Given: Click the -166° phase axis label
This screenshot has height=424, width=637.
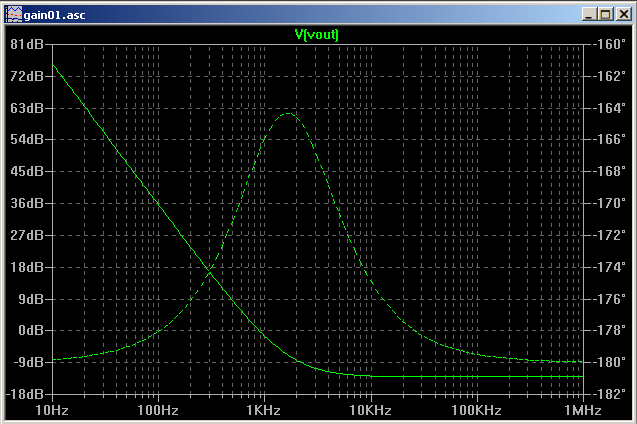Looking at the screenshot, I should click(x=609, y=139).
